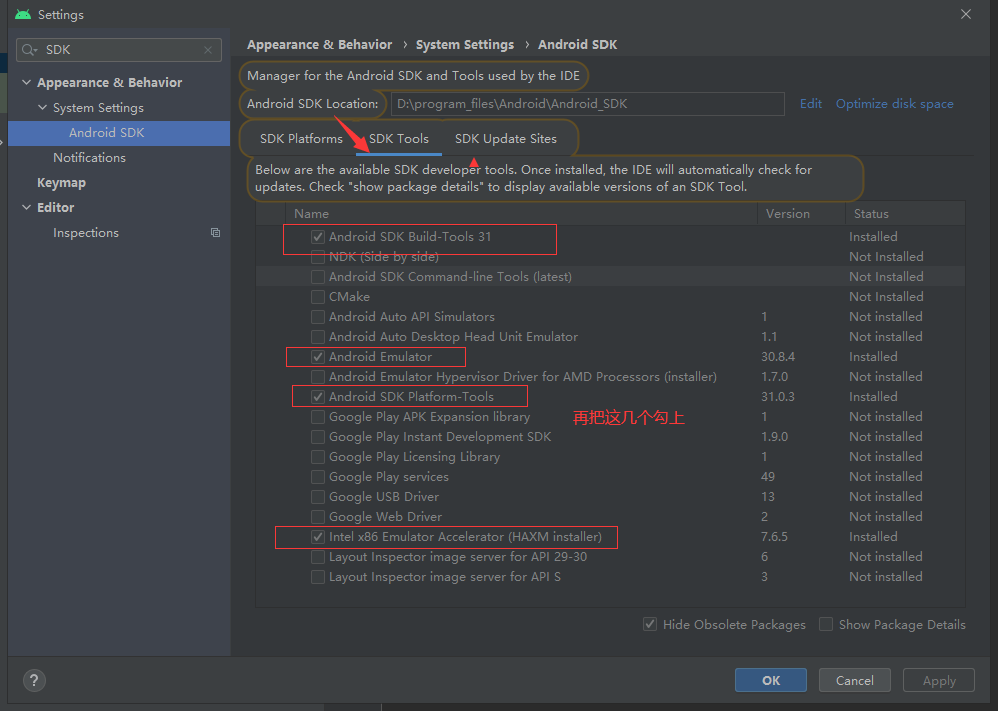Image resolution: width=998 pixels, height=711 pixels.
Task: Select Android SDK in the settings tree
Action: click(x=119, y=133)
